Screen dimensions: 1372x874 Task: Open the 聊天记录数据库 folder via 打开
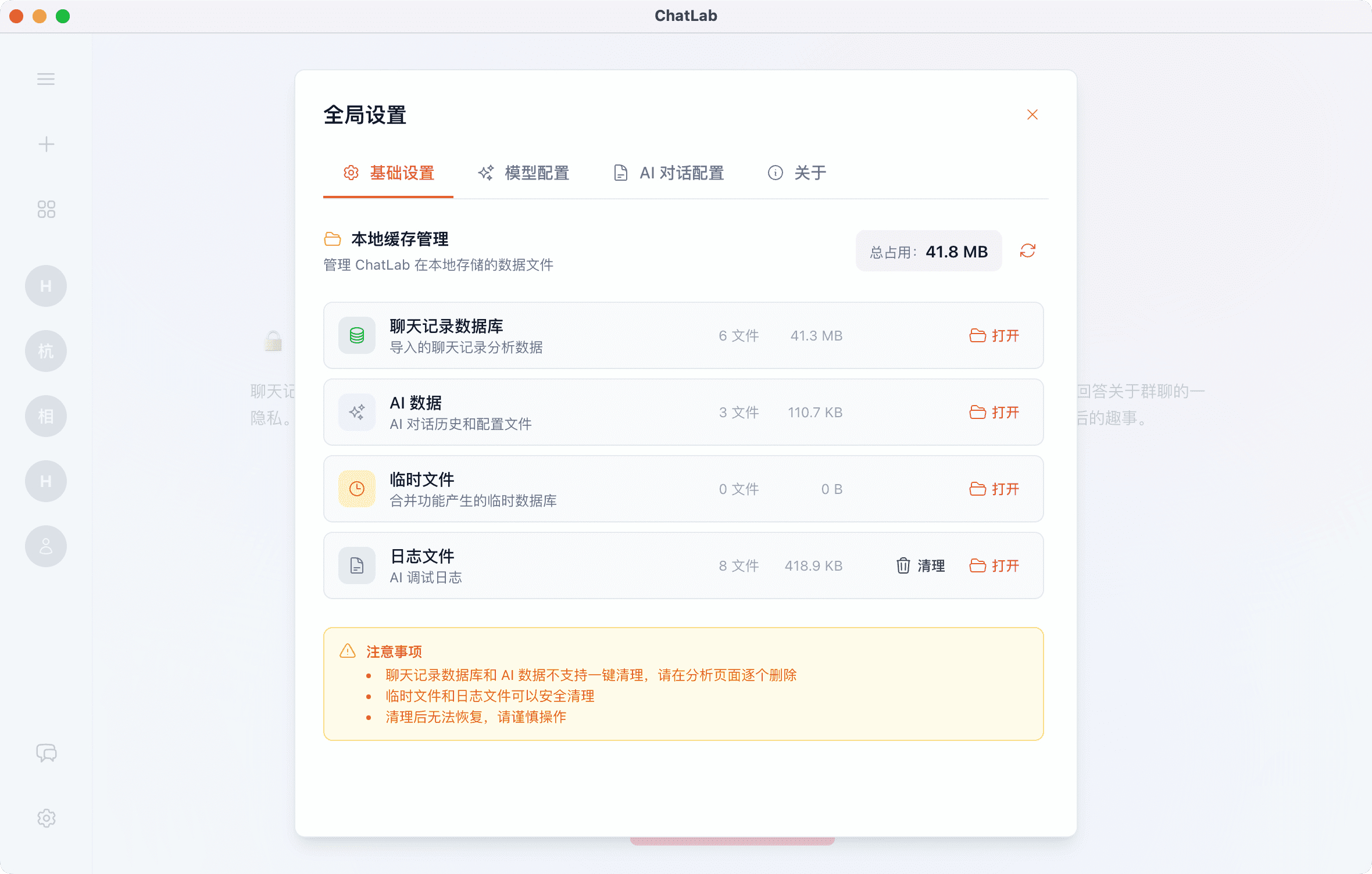pyautogui.click(x=995, y=335)
